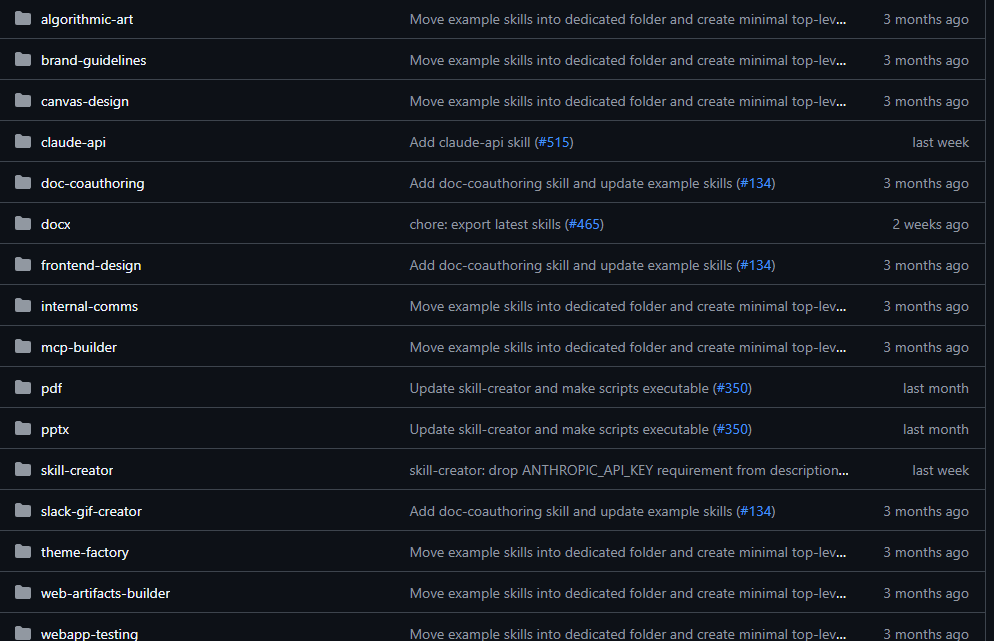Screen dimensions: 994x641
Task: Open the skill-creator commit message link
Action: (628, 469)
